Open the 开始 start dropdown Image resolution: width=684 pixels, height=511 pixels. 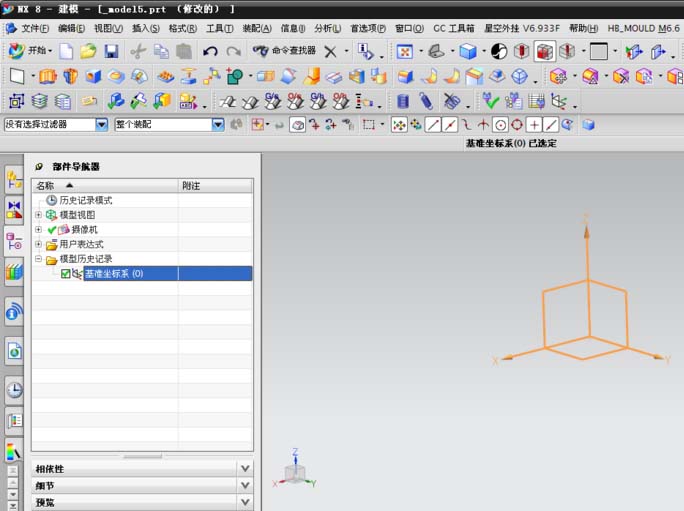(x=31, y=51)
